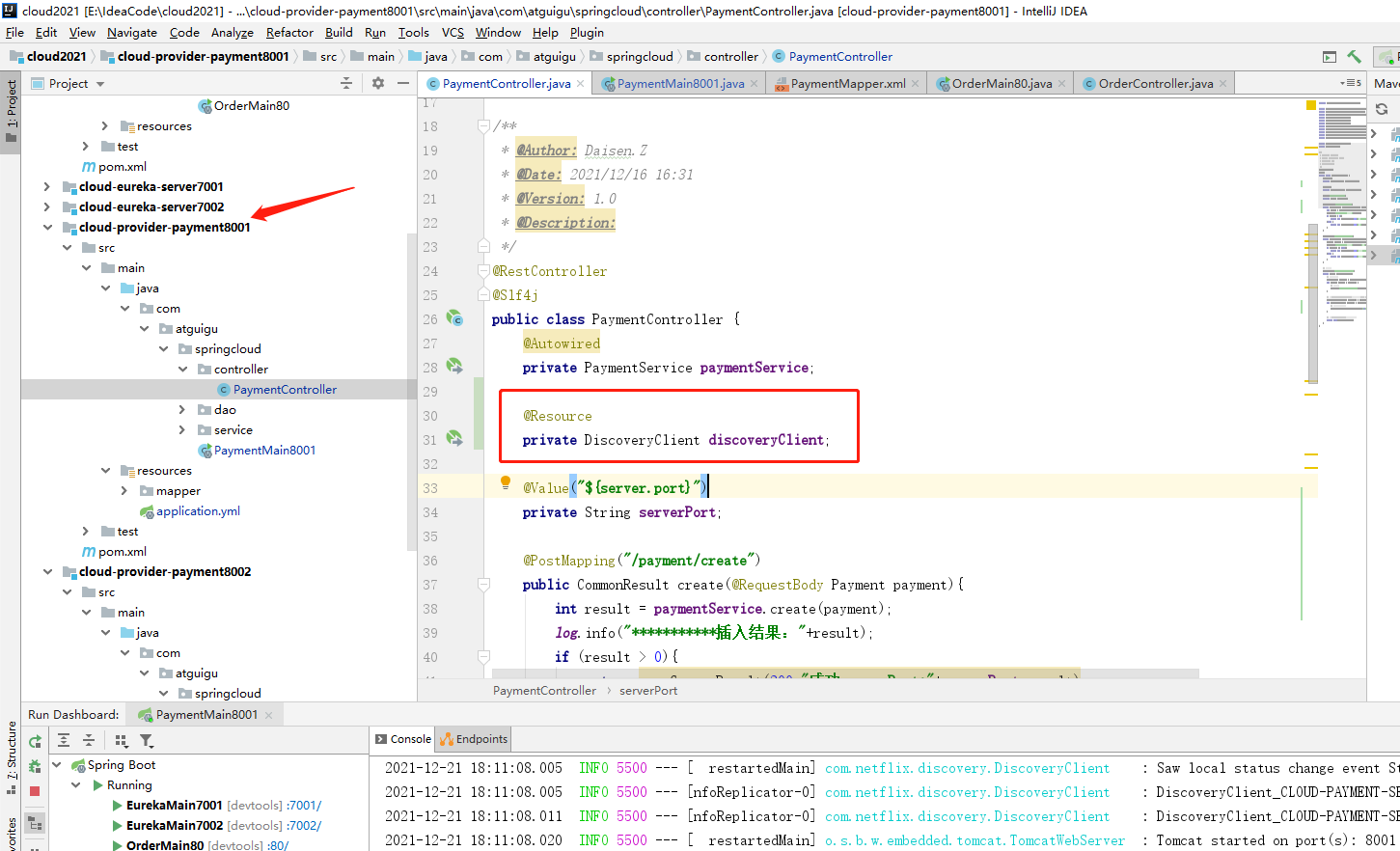Expand the dao package node
1400x851 pixels.
[181, 409]
